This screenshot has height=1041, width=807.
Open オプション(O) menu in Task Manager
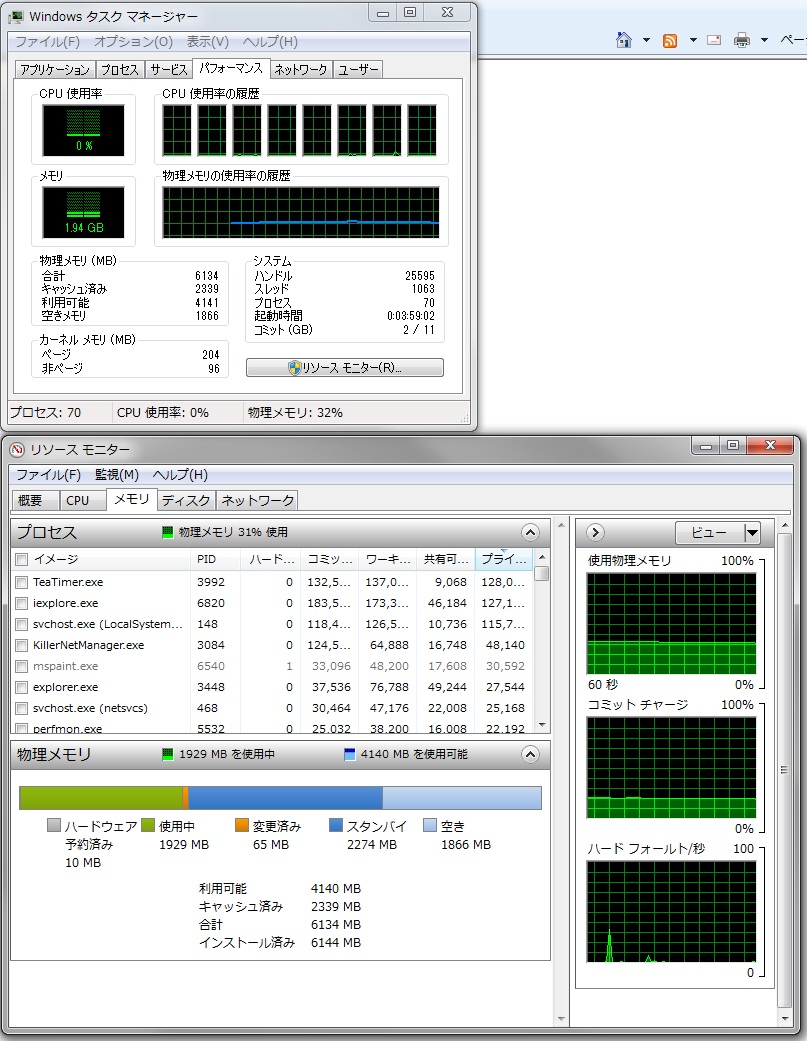[133, 42]
